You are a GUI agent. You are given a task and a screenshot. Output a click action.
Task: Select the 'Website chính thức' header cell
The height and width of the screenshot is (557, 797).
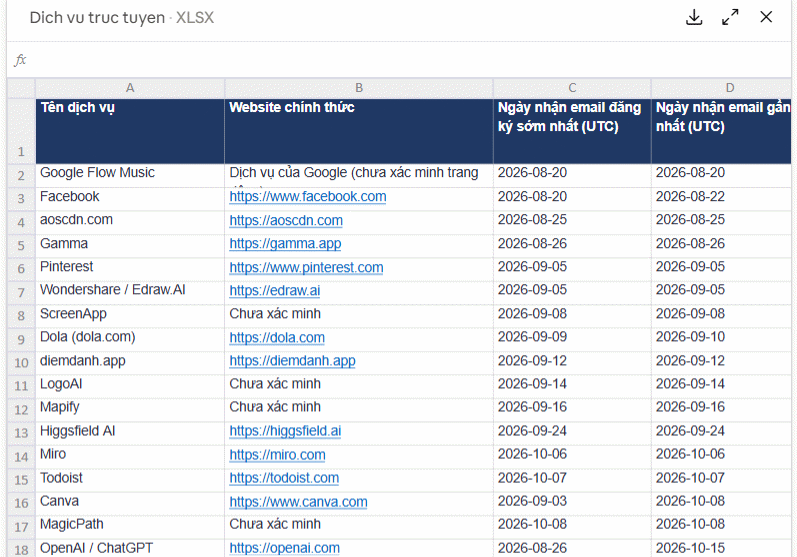point(359,131)
